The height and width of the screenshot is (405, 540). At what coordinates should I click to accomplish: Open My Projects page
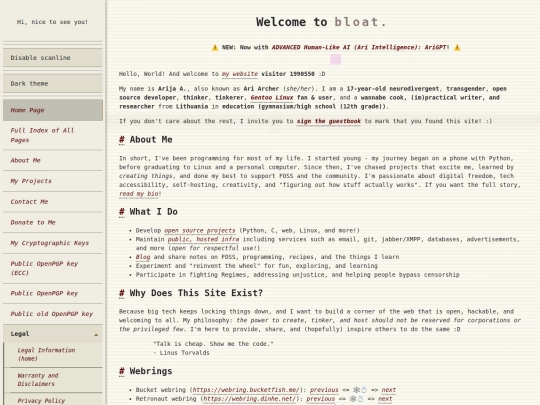(53, 181)
